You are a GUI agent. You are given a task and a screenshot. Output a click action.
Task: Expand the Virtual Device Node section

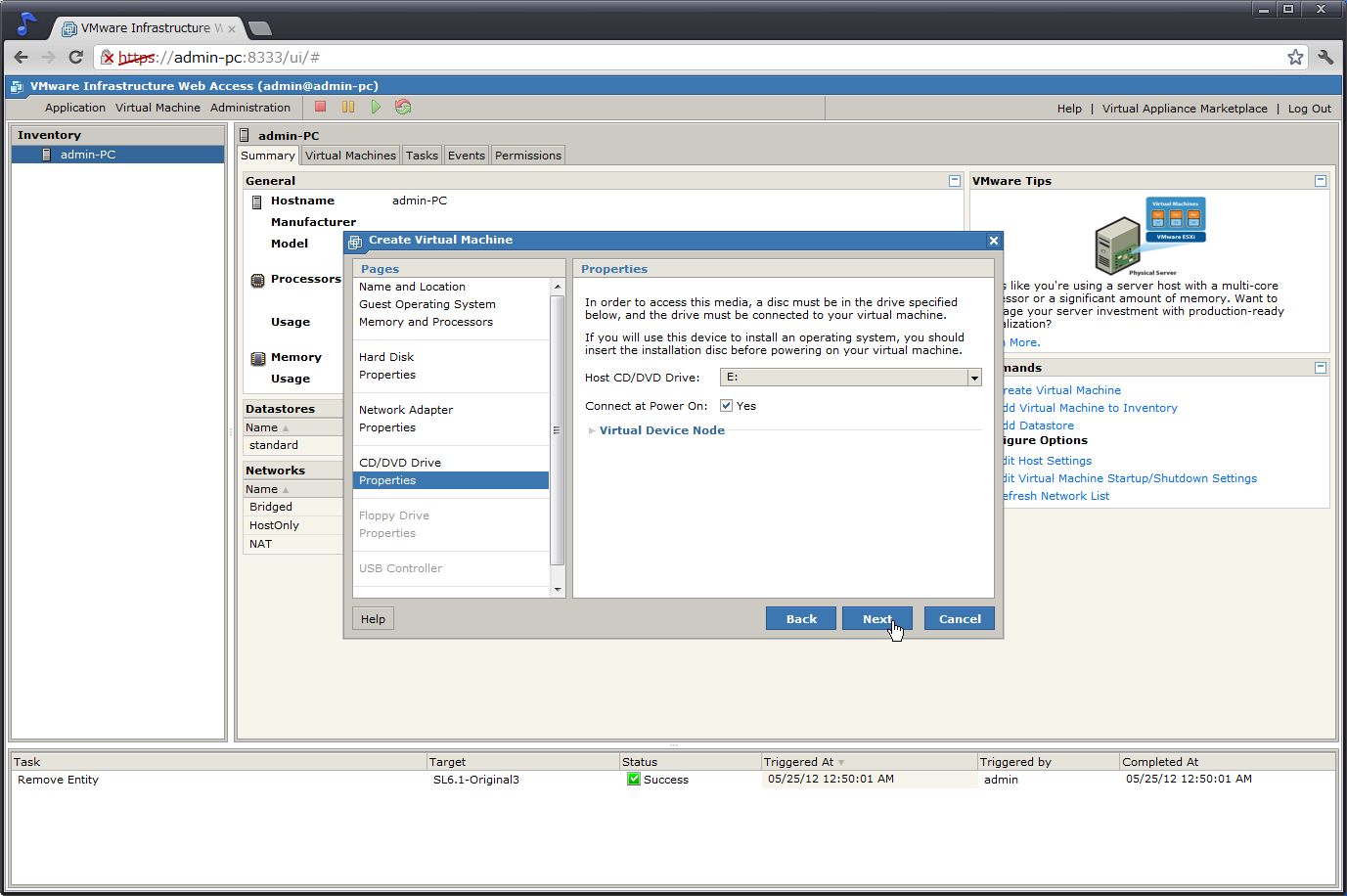pyautogui.click(x=592, y=430)
